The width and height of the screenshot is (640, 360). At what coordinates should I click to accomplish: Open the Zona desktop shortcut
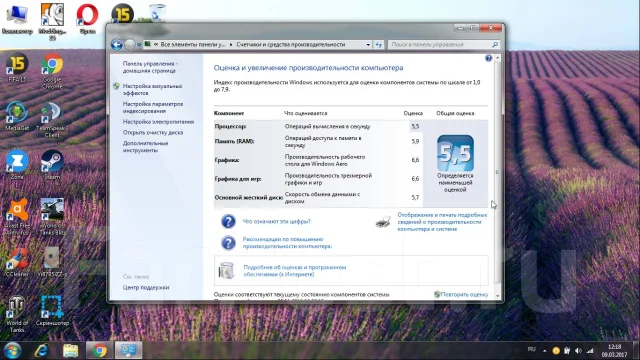(x=17, y=164)
